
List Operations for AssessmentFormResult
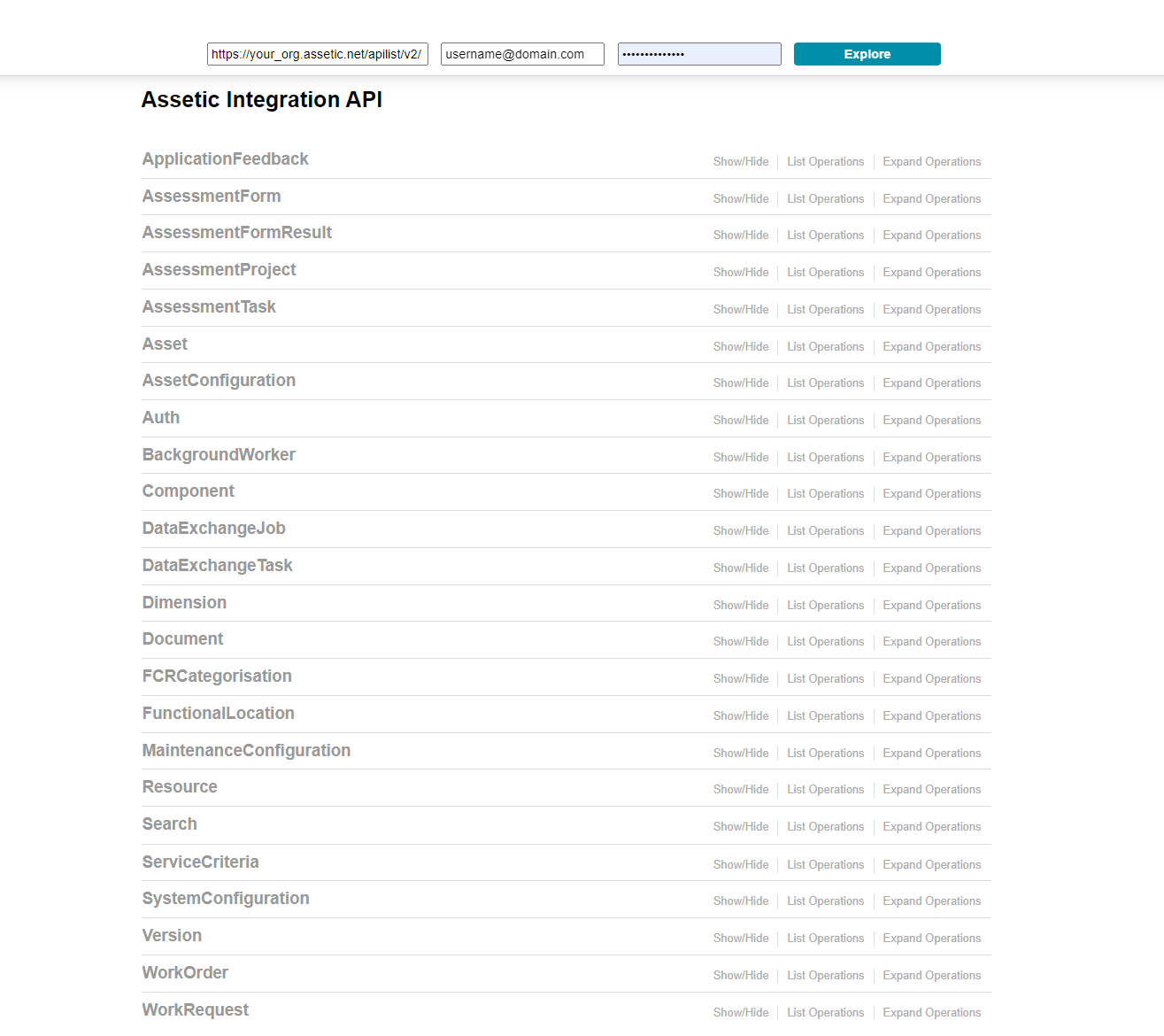pyautogui.click(x=825, y=236)
